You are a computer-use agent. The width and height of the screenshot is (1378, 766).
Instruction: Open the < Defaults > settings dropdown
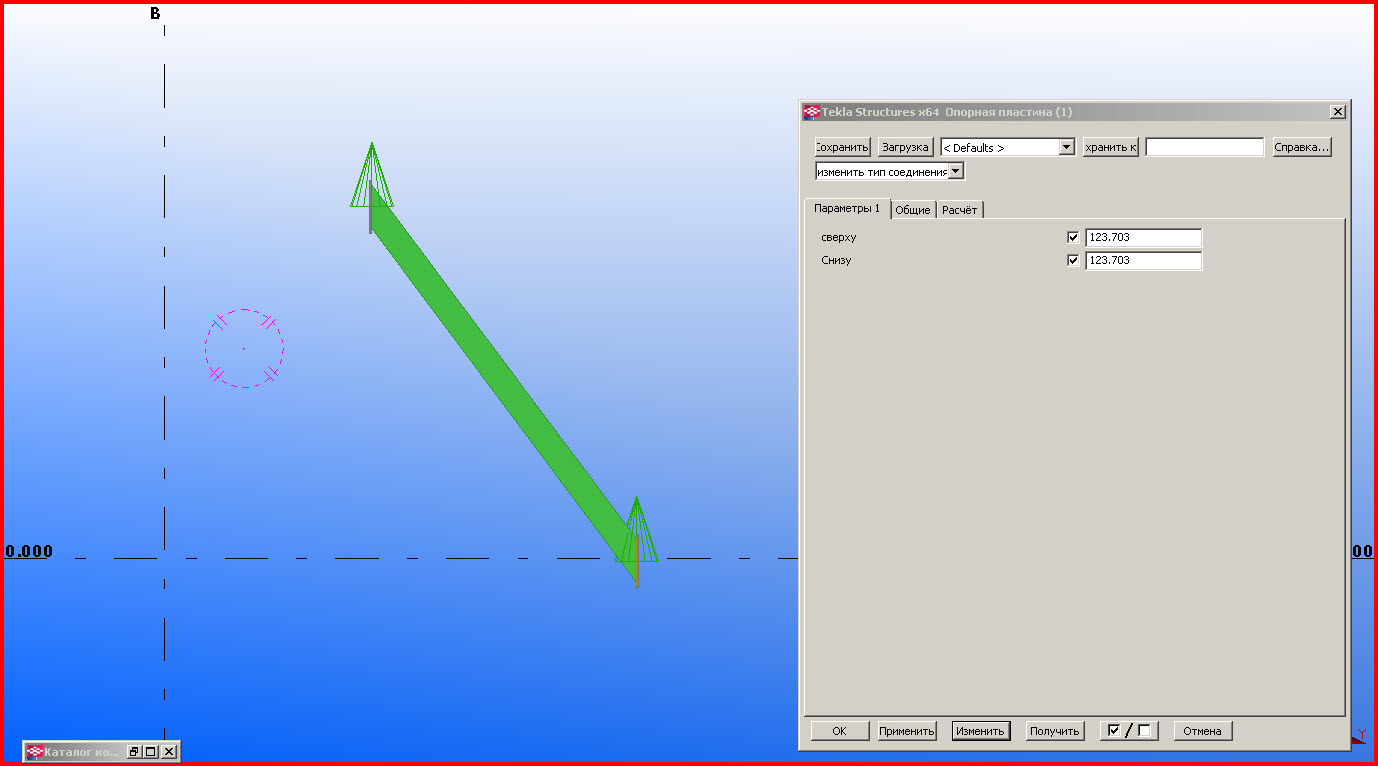click(x=1066, y=147)
